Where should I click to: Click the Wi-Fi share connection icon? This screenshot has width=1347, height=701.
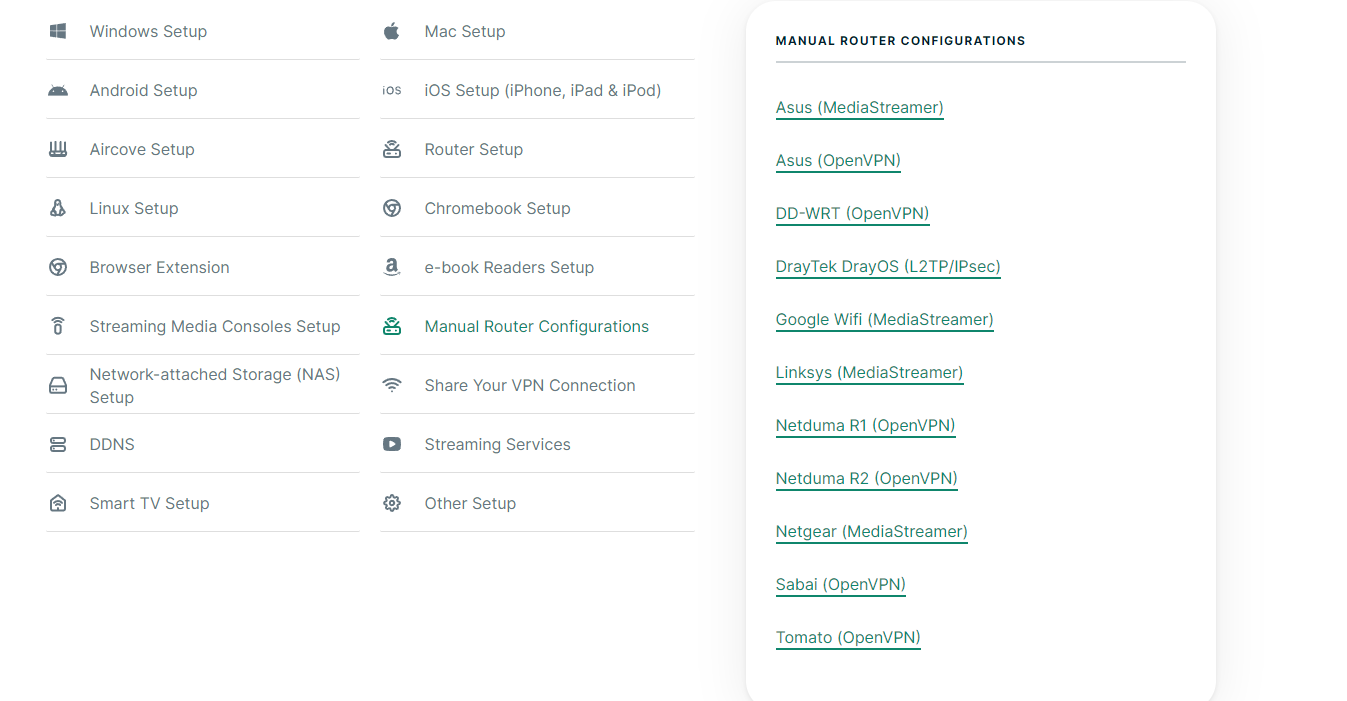coord(392,385)
